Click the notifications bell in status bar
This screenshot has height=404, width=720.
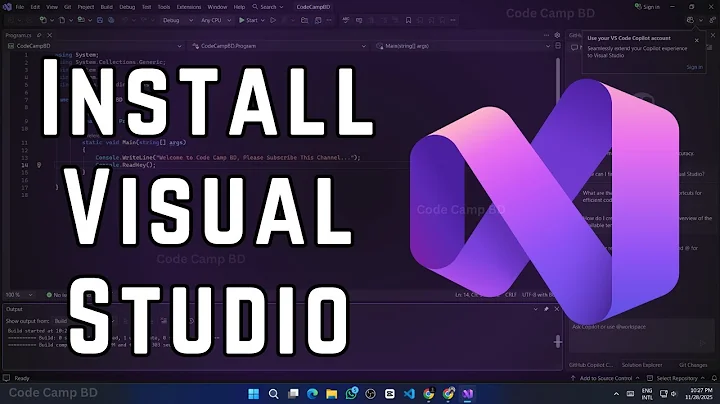pyautogui.click(x=714, y=378)
